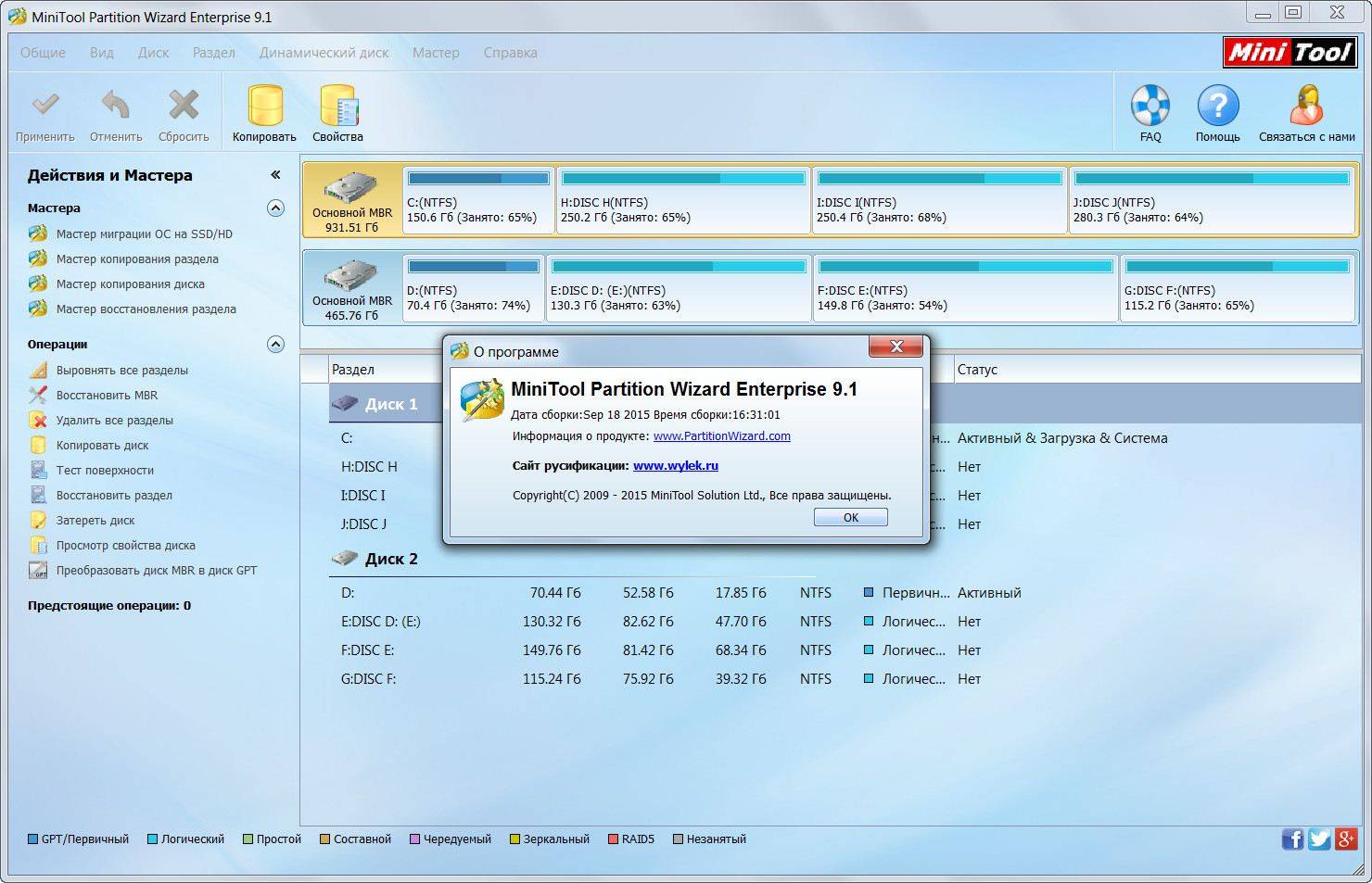Open the Facebook icon in status bar
1372x883 pixels.
click(1292, 839)
